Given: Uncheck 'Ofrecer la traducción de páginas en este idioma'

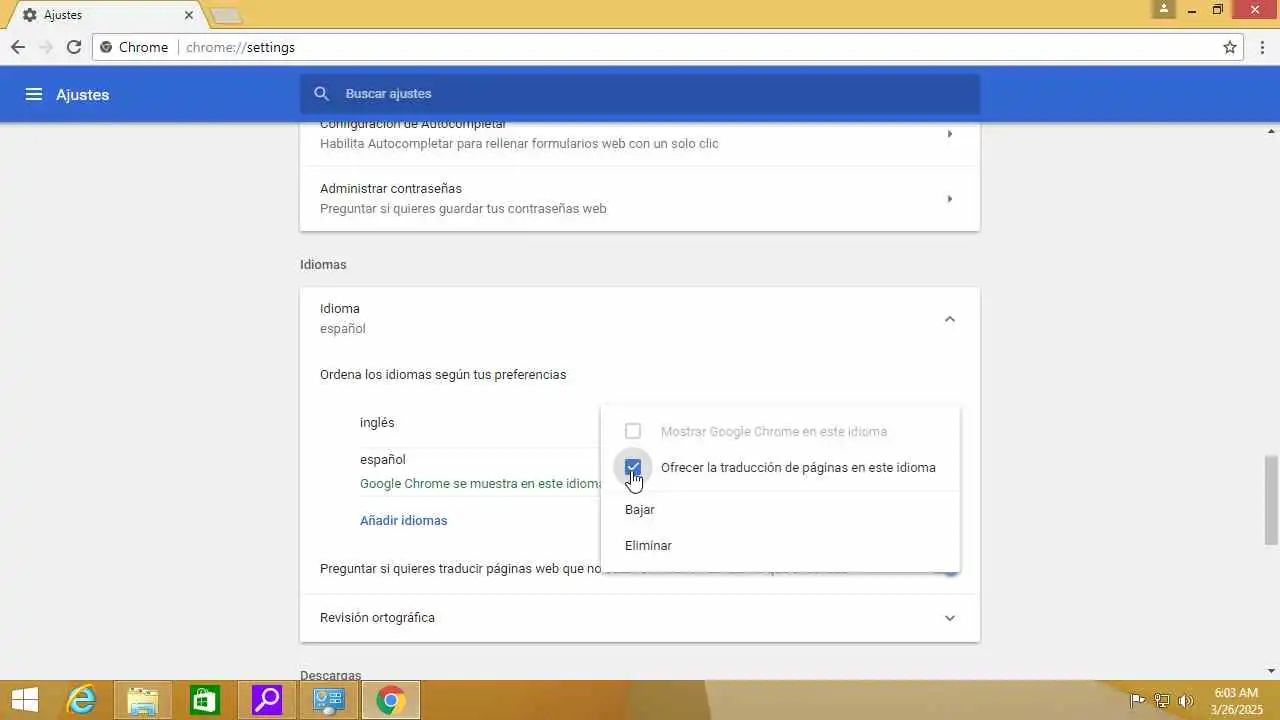Looking at the screenshot, I should [x=633, y=467].
